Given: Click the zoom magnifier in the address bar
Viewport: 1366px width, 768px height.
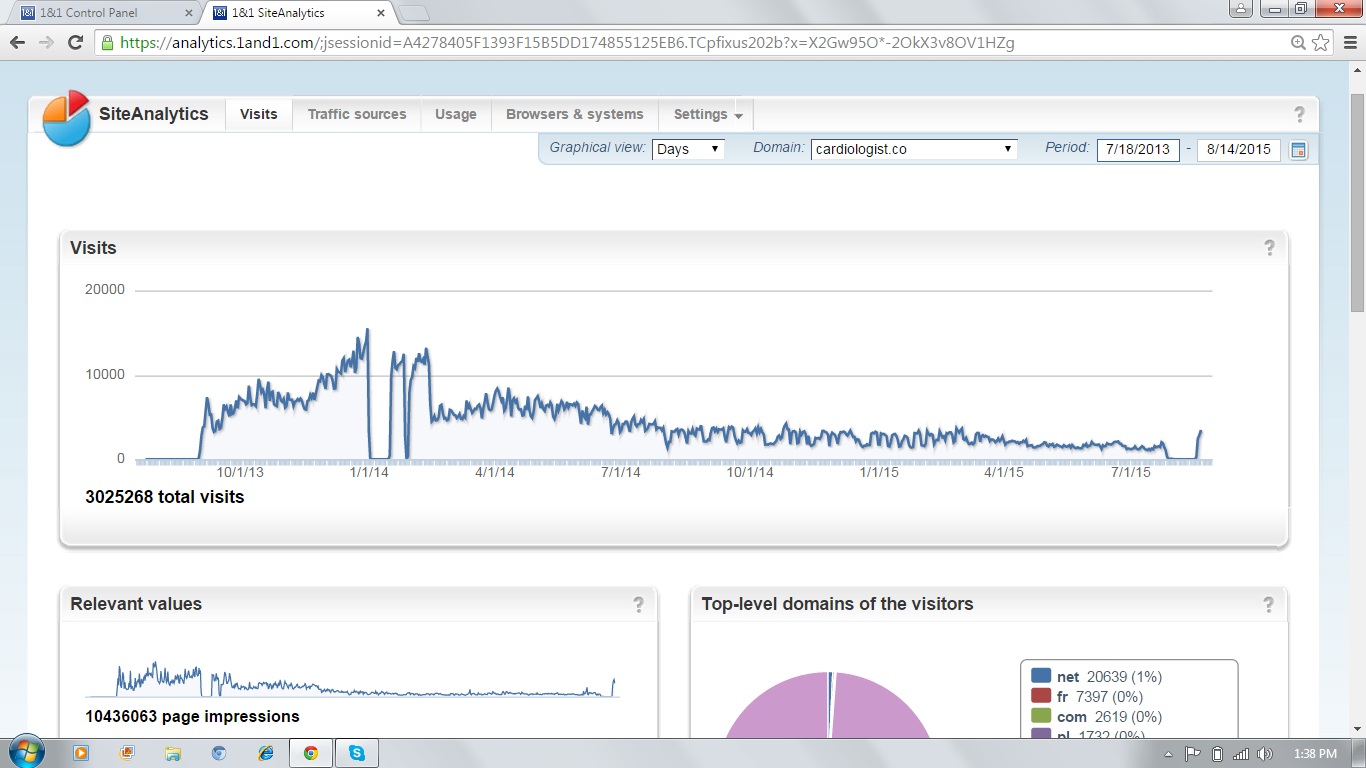Looking at the screenshot, I should 1298,42.
